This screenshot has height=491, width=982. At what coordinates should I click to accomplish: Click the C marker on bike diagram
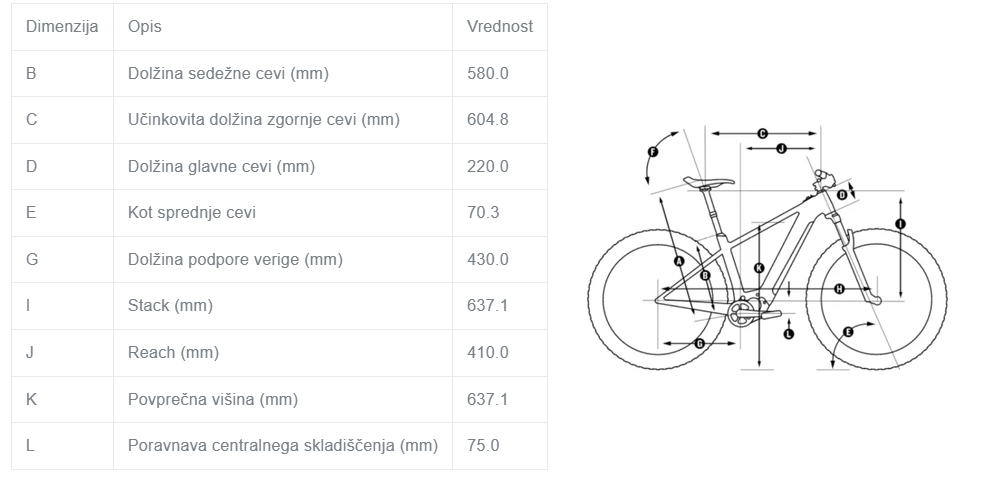pos(763,133)
